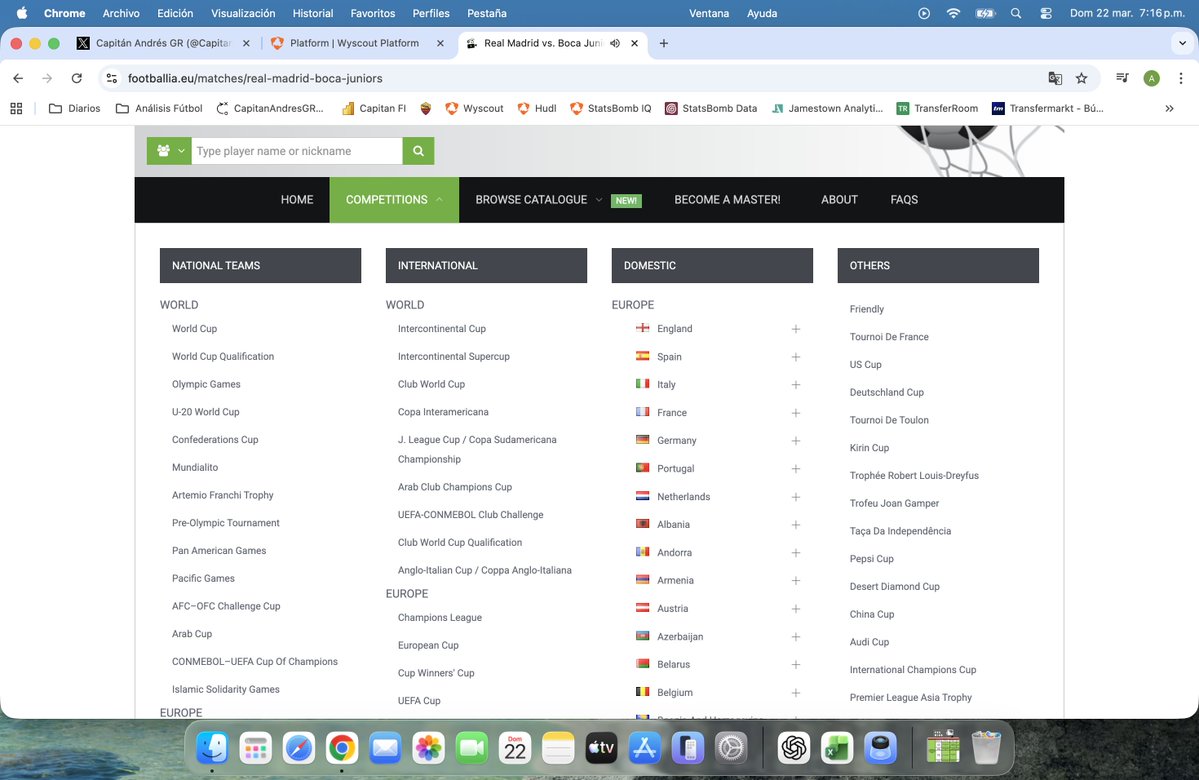Image resolution: width=1199 pixels, height=780 pixels.
Task: Open the Diarios bookmarks folder
Action: pos(74,109)
